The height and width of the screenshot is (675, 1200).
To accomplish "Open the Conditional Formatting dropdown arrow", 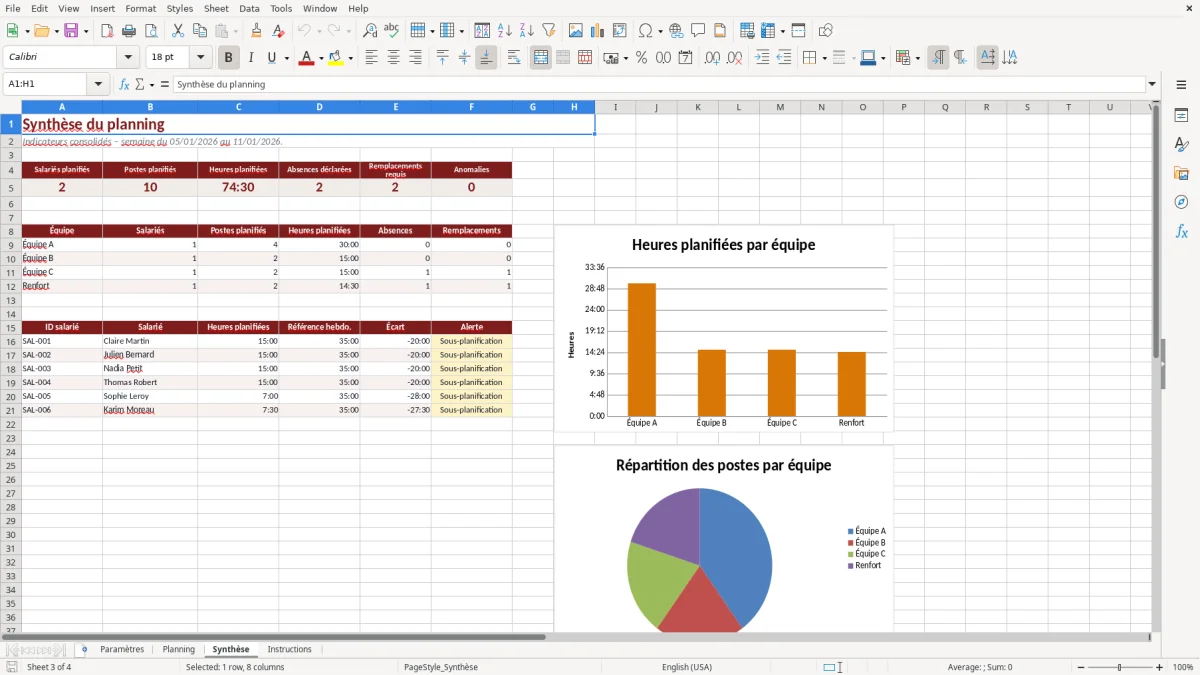I will 917,58.
